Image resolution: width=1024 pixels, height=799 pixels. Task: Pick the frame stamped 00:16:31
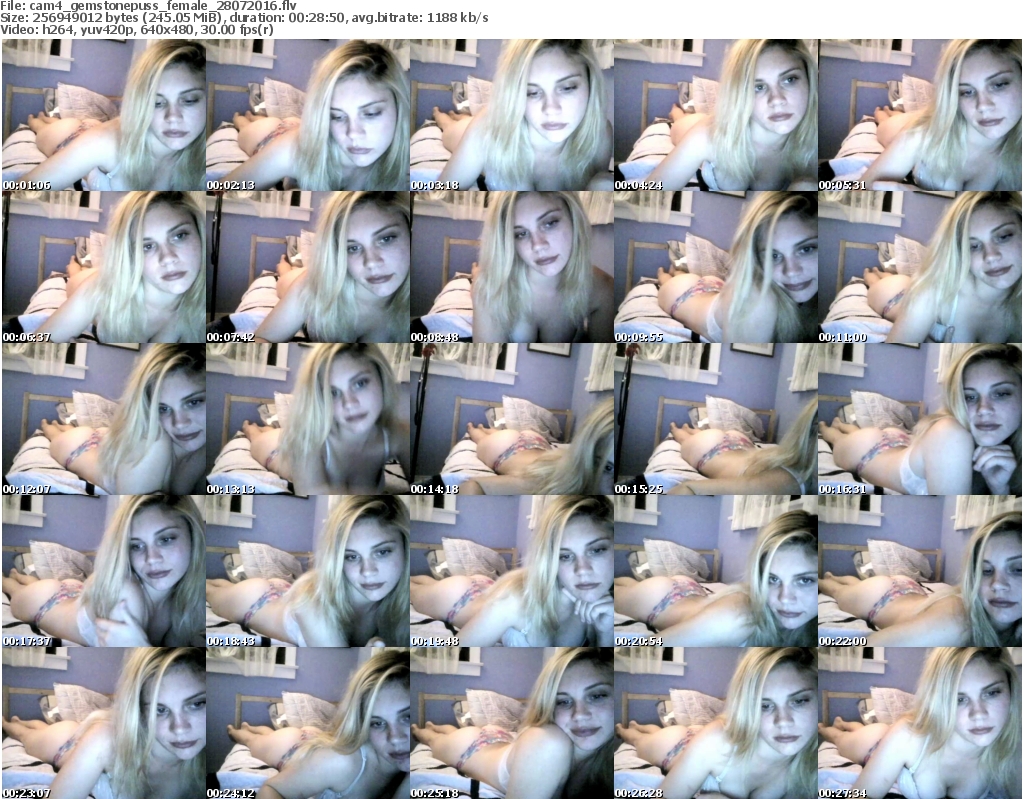(x=920, y=419)
